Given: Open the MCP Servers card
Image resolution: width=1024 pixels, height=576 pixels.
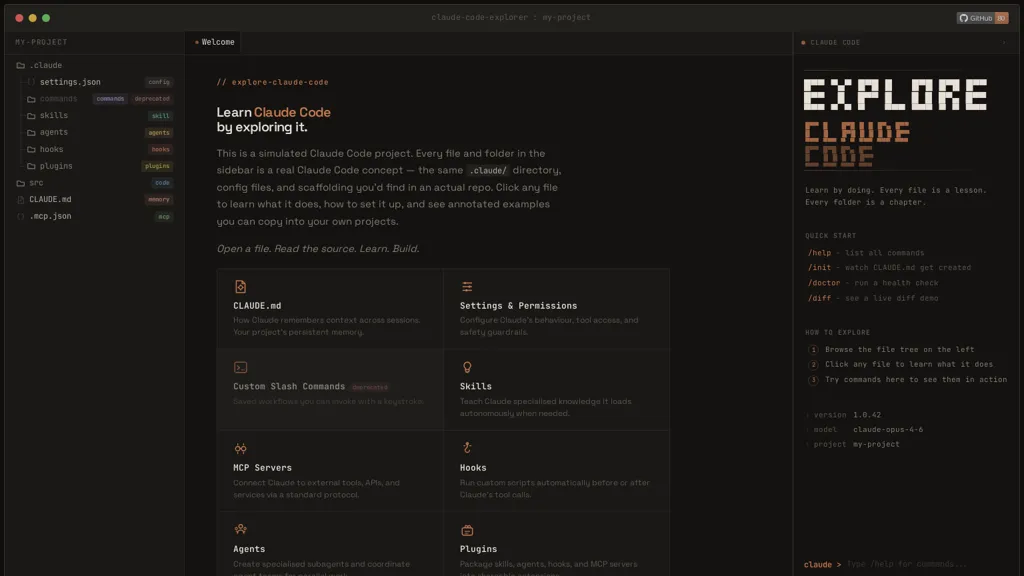Looking at the screenshot, I should (x=330, y=471).
